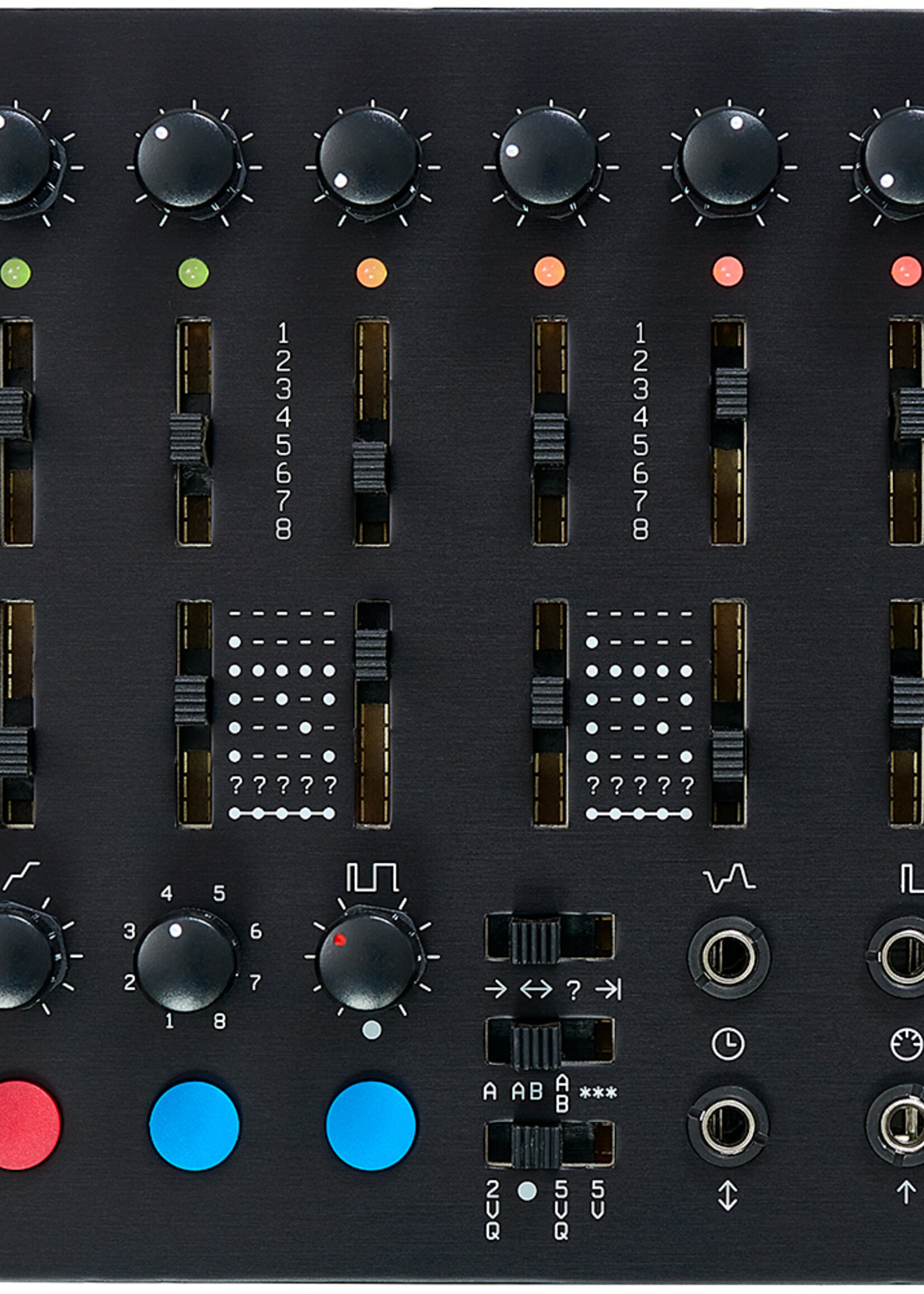Click the fully visible green LED
The image size is (924, 1294).
tap(194, 273)
